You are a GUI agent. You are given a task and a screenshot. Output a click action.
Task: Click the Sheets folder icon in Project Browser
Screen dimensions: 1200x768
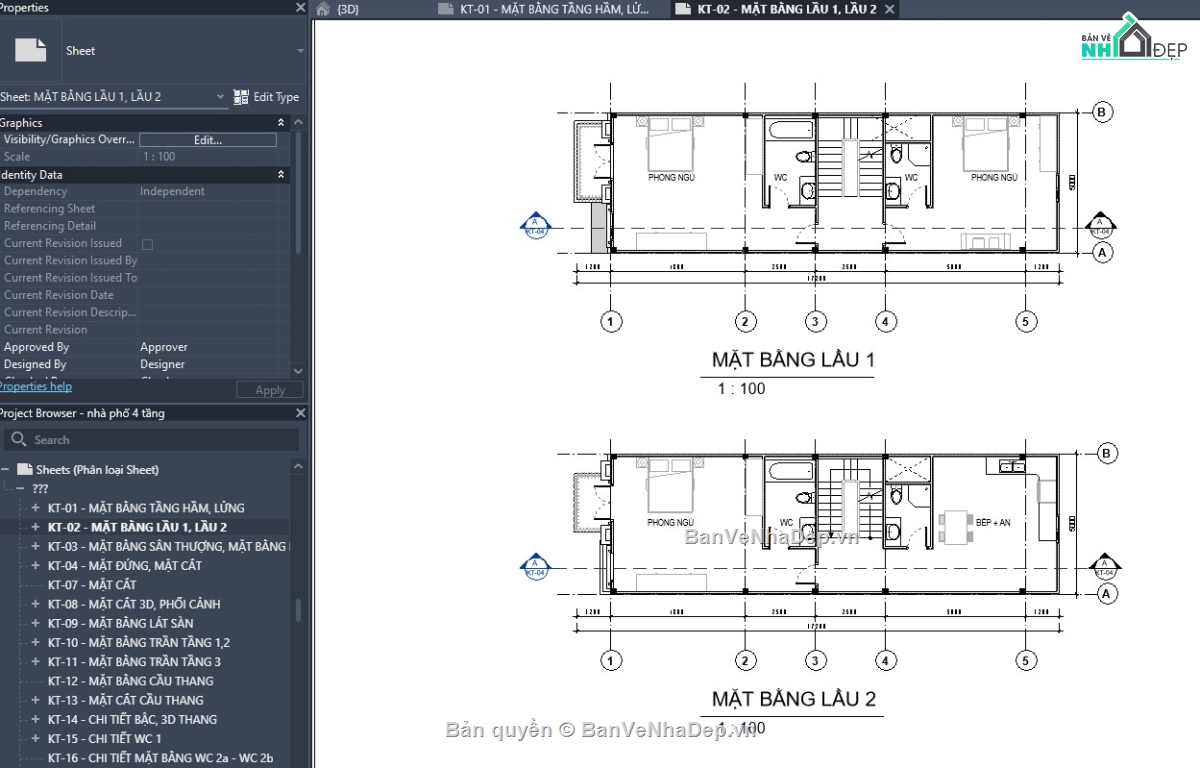[26, 469]
